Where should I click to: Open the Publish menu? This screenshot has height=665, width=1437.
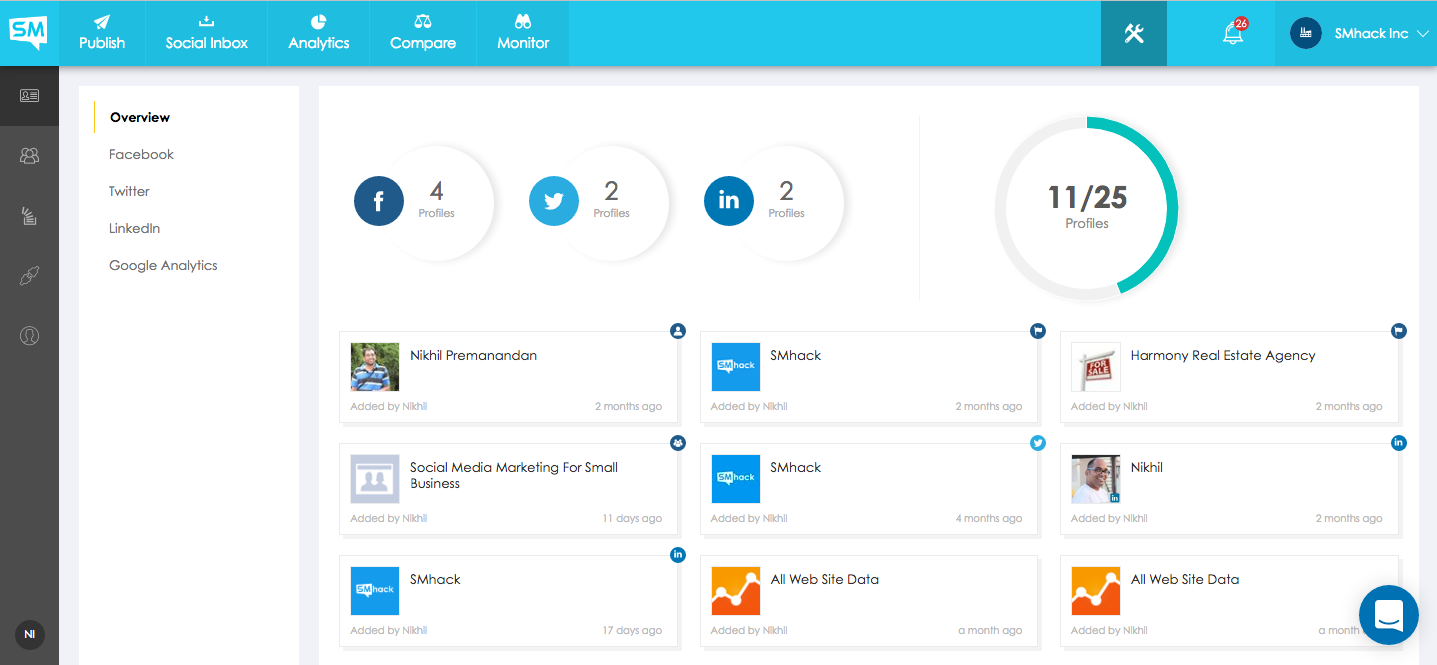tap(102, 33)
